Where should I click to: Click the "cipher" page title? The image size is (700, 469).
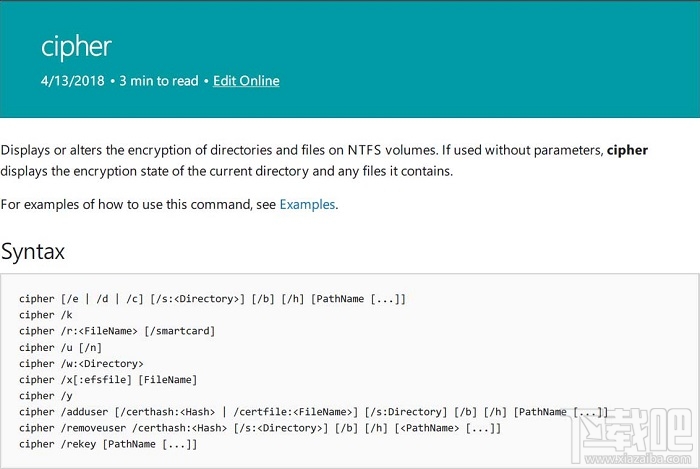pyautogui.click(x=76, y=46)
